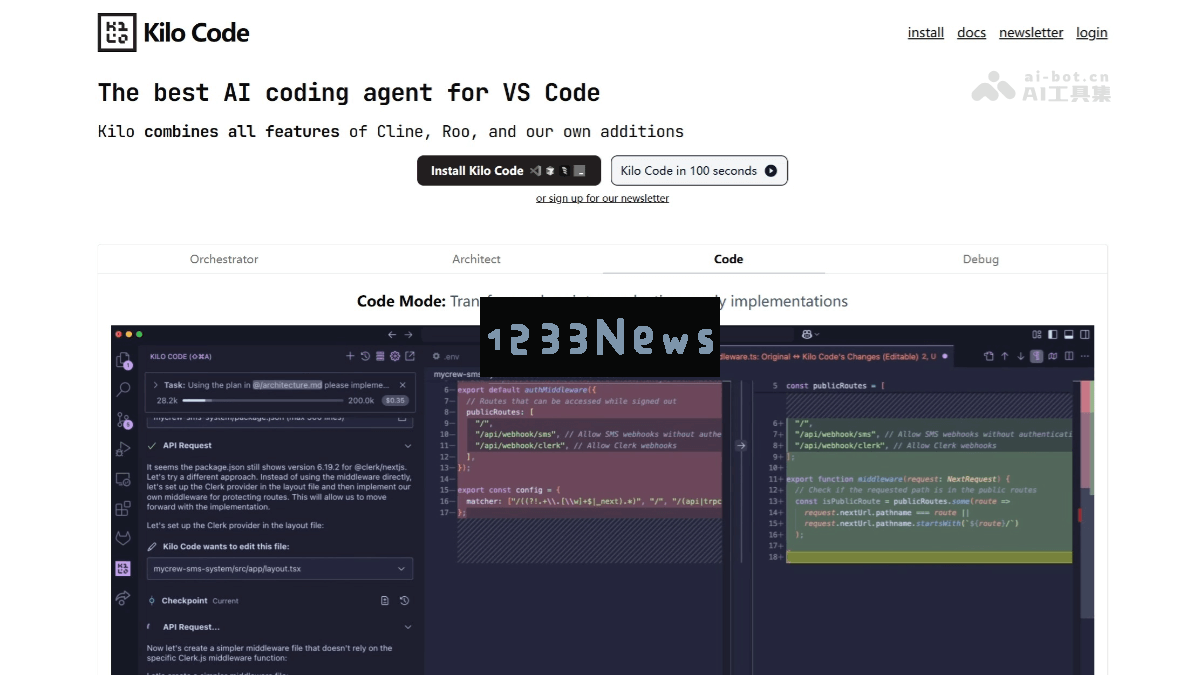Select the Code tab
Viewport: 1200px width, 675px height.
point(728,259)
